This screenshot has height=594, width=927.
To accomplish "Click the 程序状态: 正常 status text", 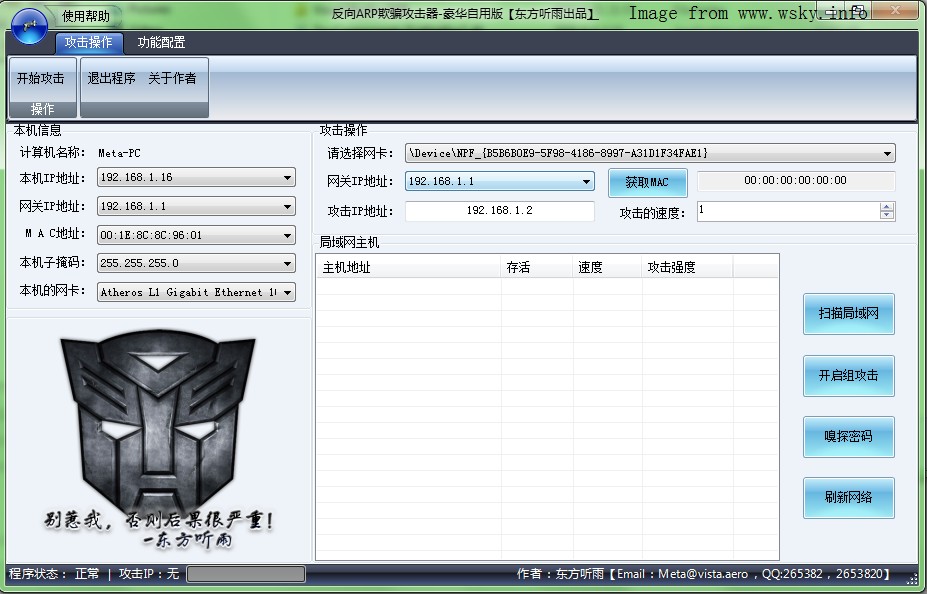I will (54, 573).
